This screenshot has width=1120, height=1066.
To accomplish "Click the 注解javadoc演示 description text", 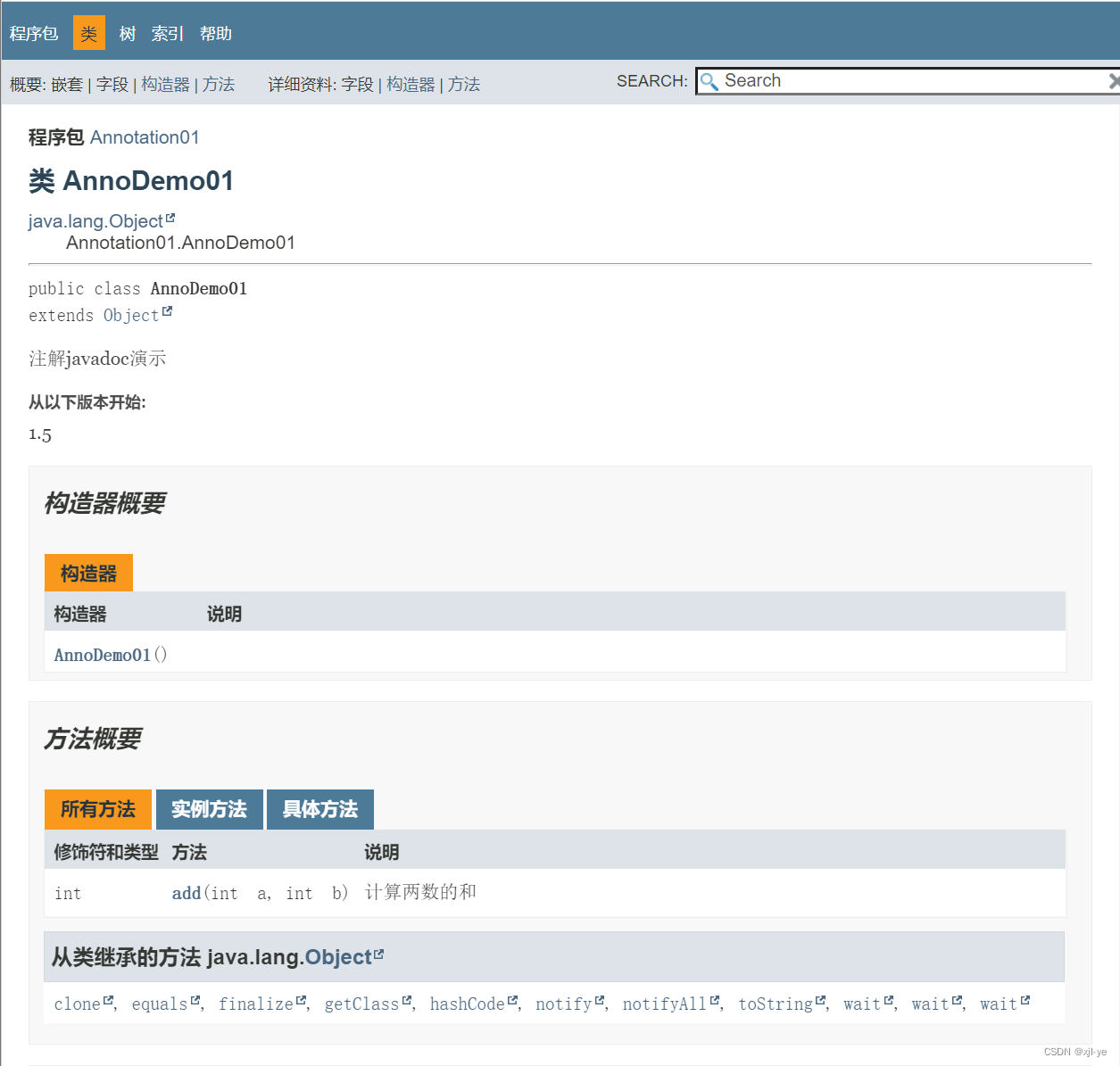I will (x=97, y=359).
